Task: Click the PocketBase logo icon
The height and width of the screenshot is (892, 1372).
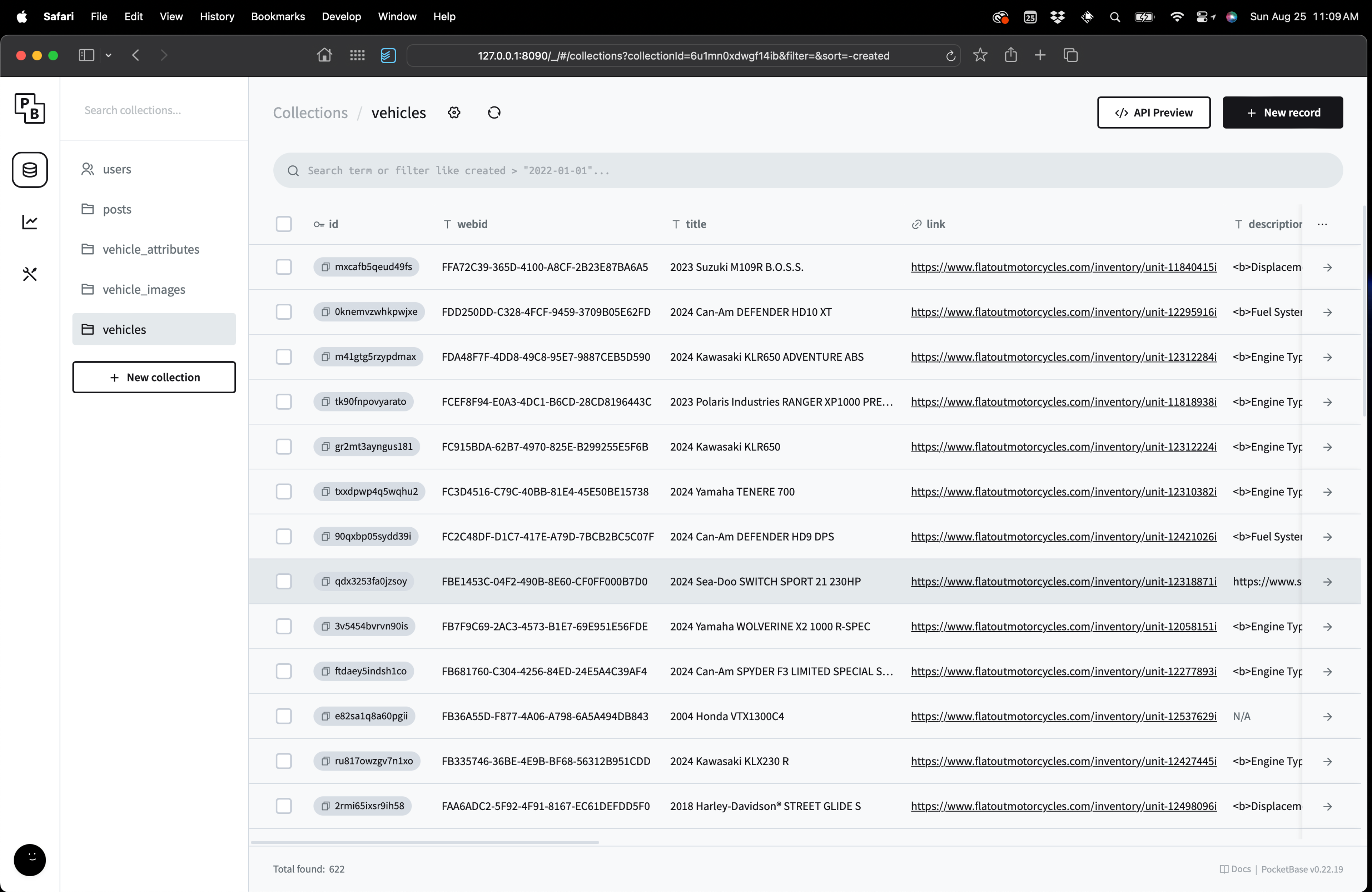Action: (30, 108)
